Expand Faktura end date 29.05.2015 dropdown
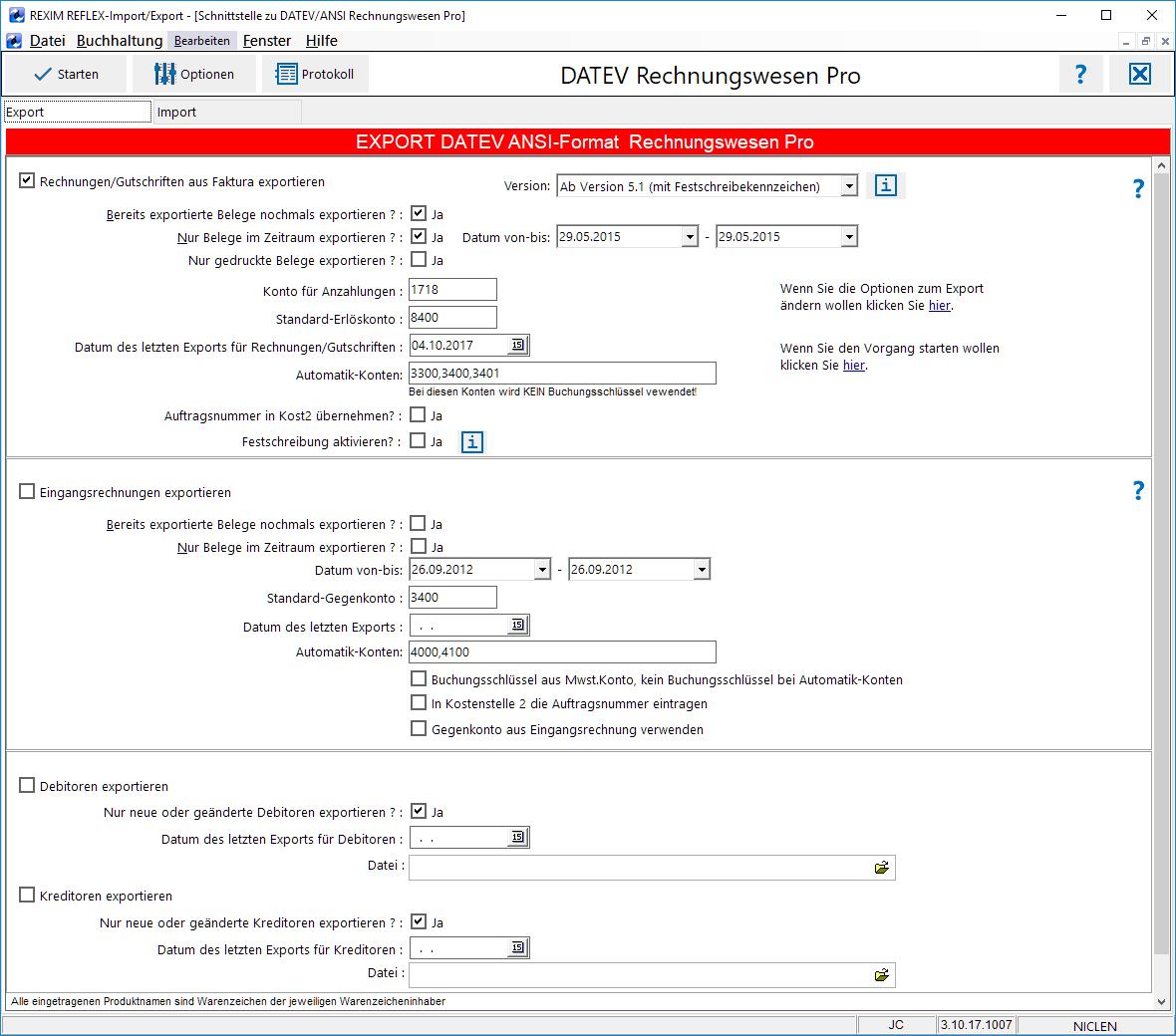This screenshot has height=1036, width=1176. tap(849, 237)
